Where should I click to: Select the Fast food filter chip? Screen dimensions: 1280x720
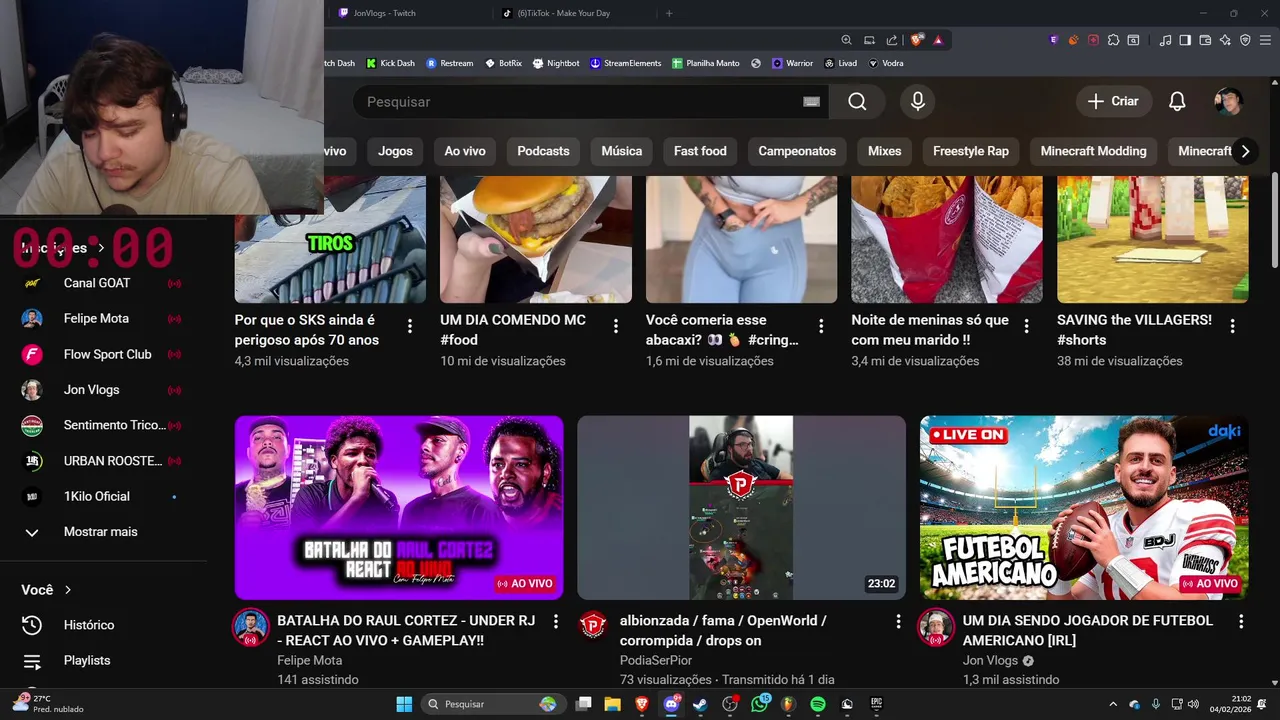(x=700, y=151)
